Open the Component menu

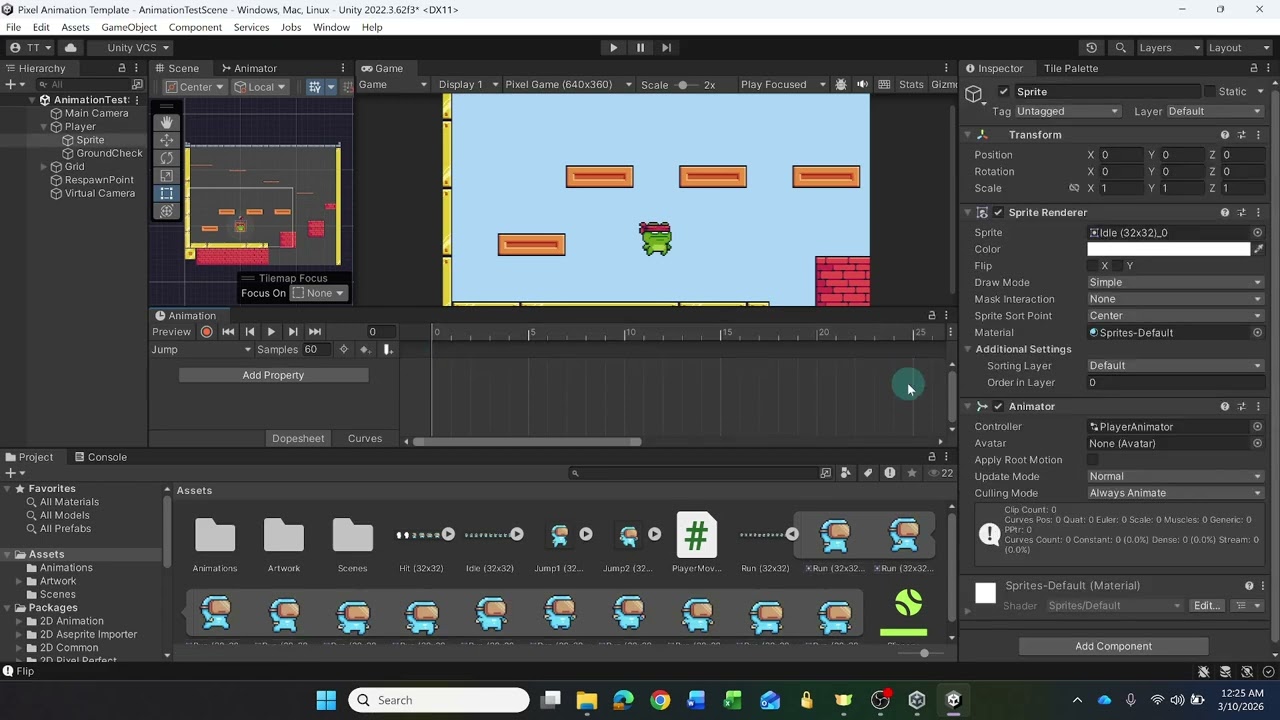click(x=195, y=27)
